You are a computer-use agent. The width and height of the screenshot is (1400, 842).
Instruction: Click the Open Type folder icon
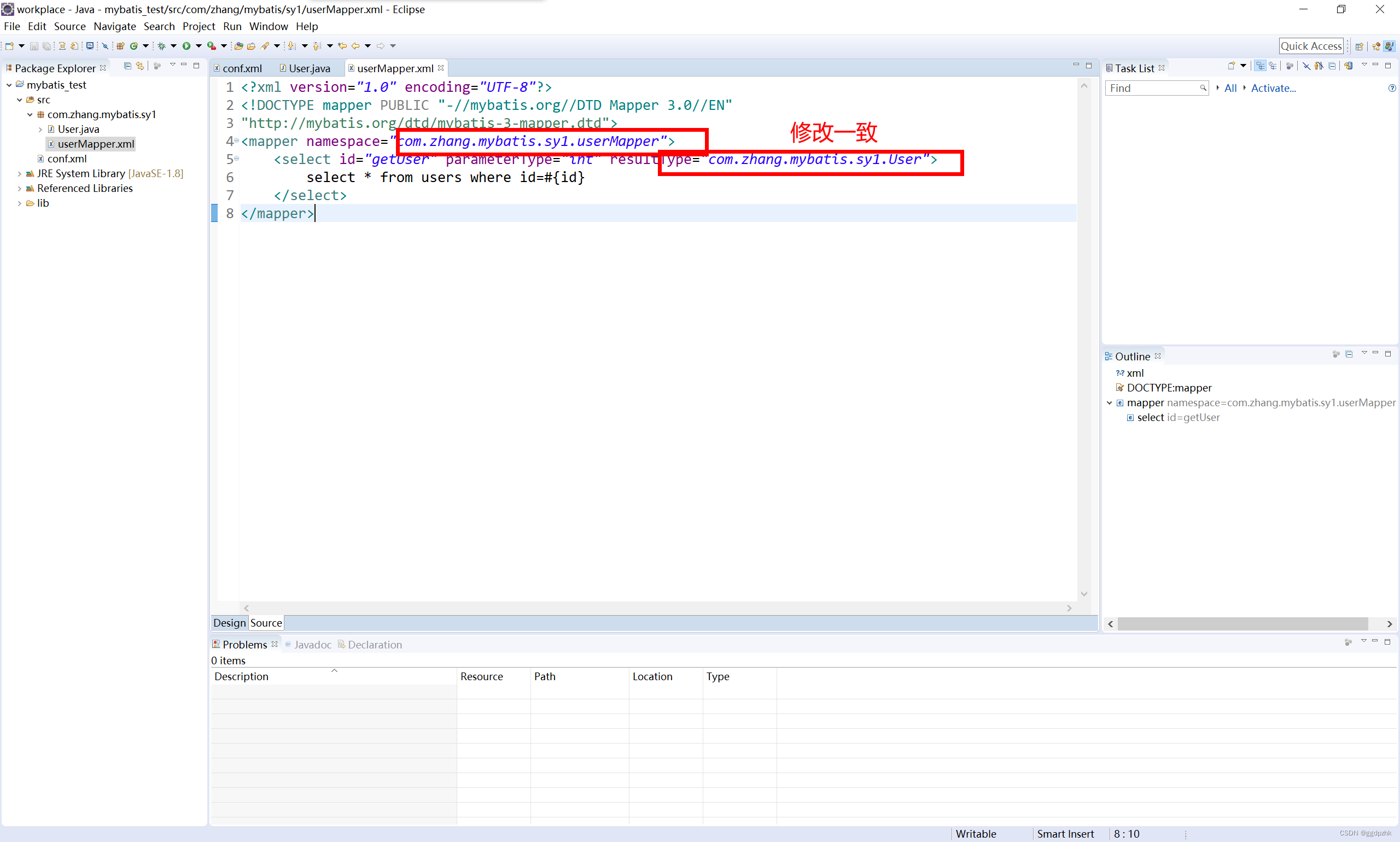(x=239, y=46)
